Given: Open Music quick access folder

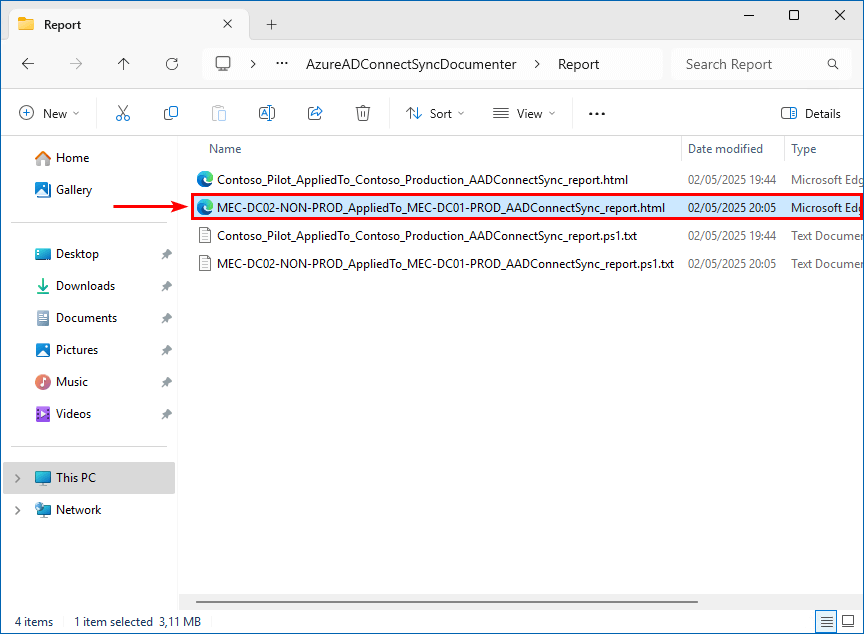Looking at the screenshot, I should [x=72, y=382].
